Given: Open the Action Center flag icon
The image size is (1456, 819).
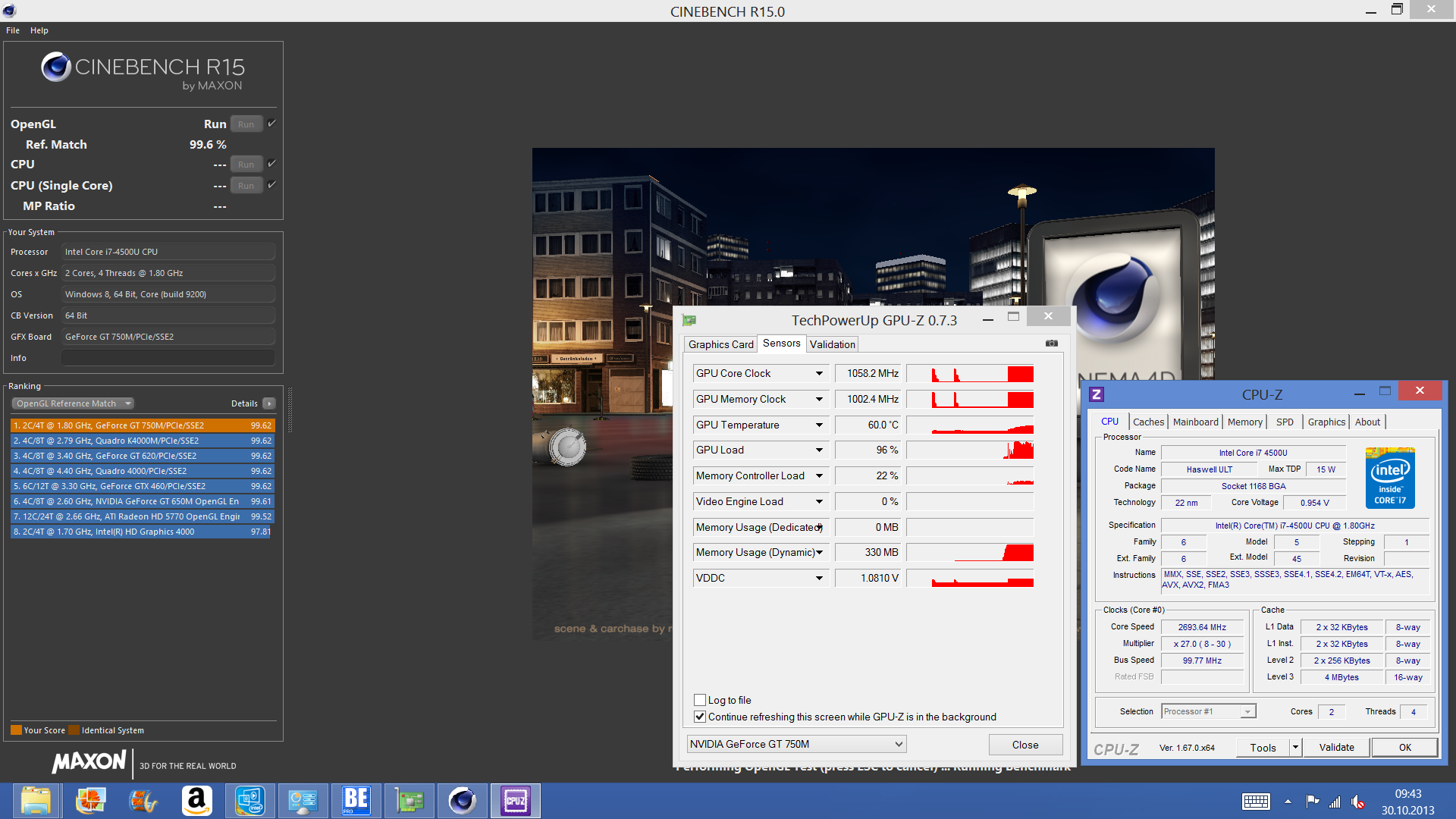Looking at the screenshot, I should [1312, 802].
